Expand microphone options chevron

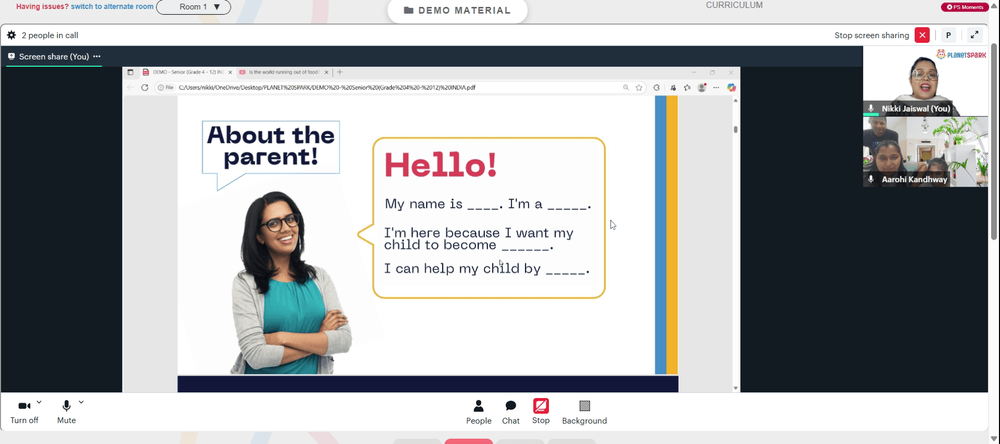[81, 402]
